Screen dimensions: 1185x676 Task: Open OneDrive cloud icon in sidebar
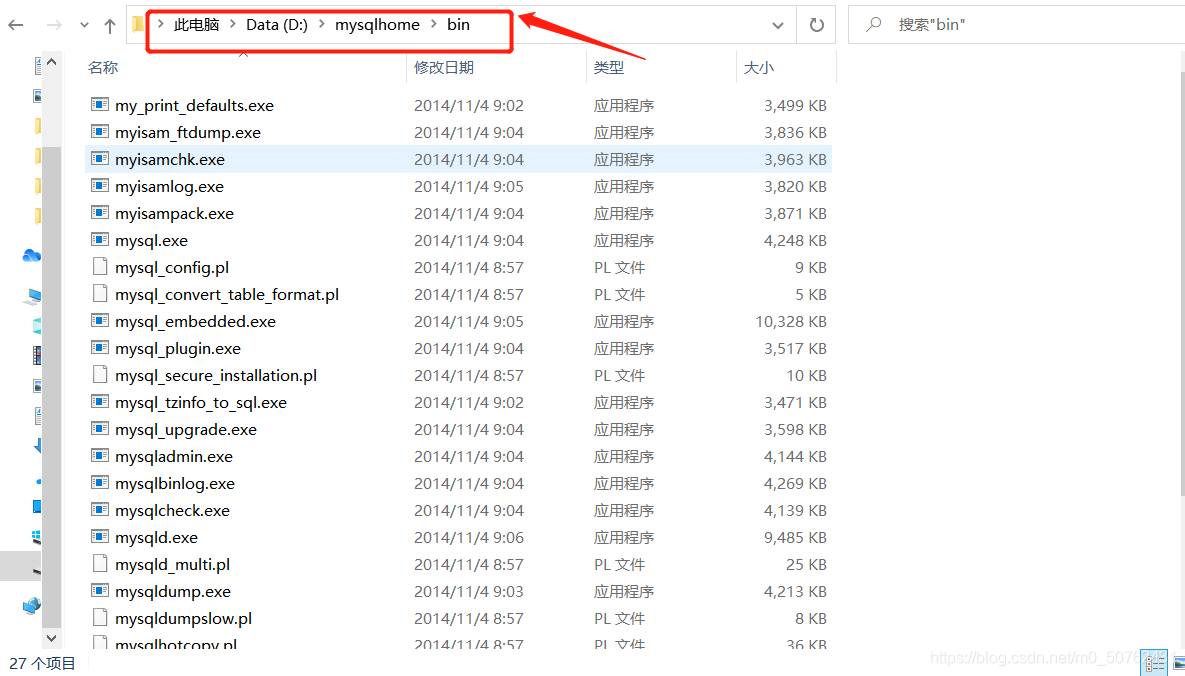[32, 256]
